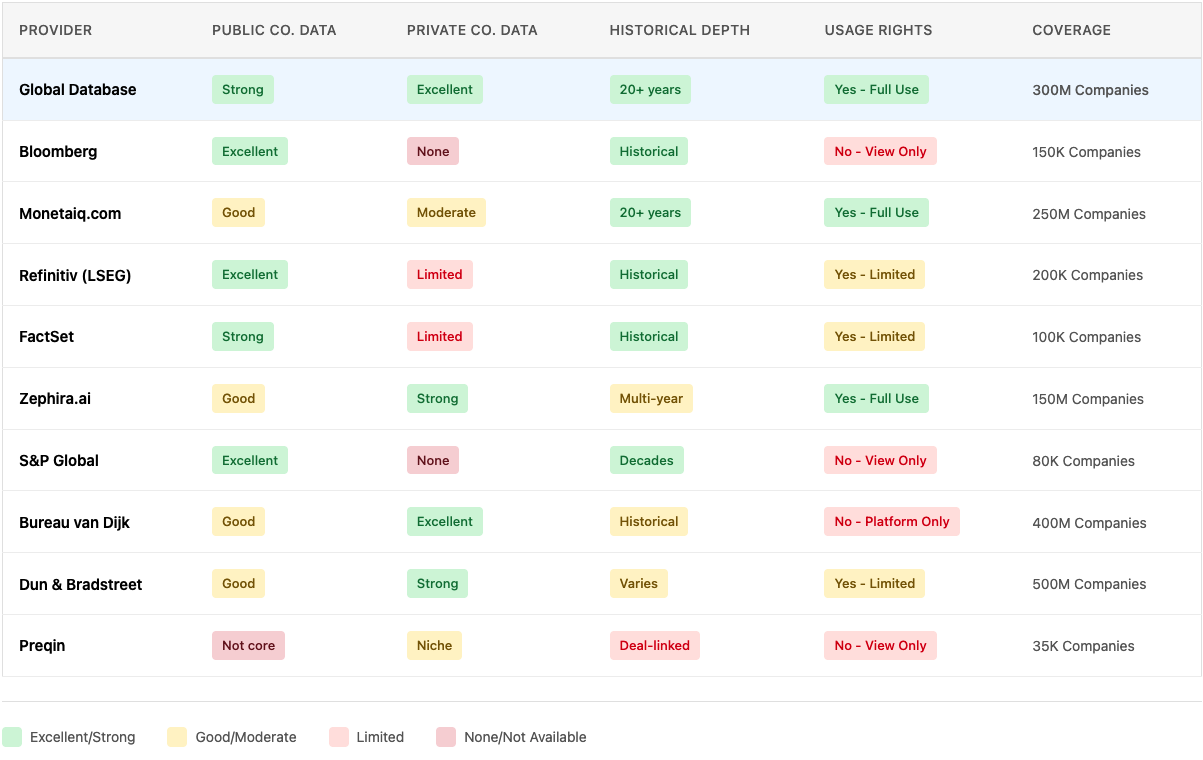
Task: Click Bureau van Dijk's 'No - Platform Only' badge
Action: (891, 522)
